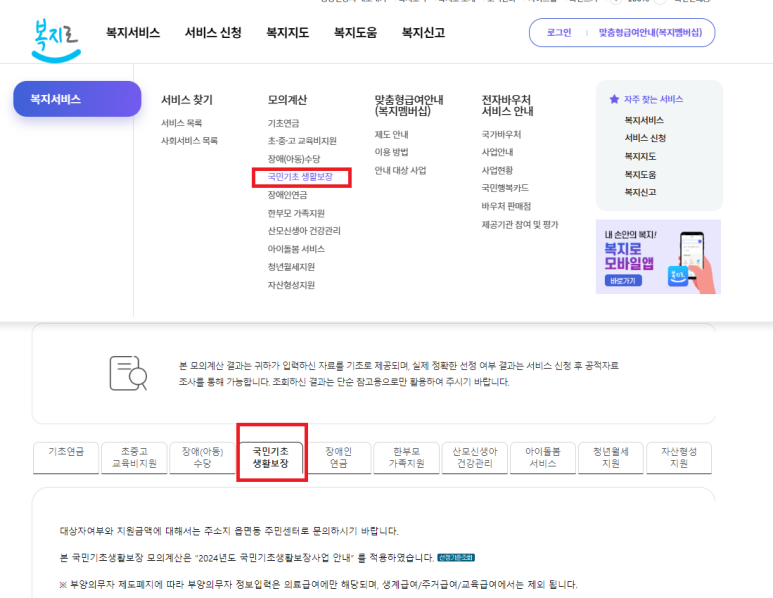Image resolution: width=773 pixels, height=598 pixels.
Task: Click text '대상자여부와 지원금액에 대해서는'
Action: pyautogui.click(x=130, y=531)
